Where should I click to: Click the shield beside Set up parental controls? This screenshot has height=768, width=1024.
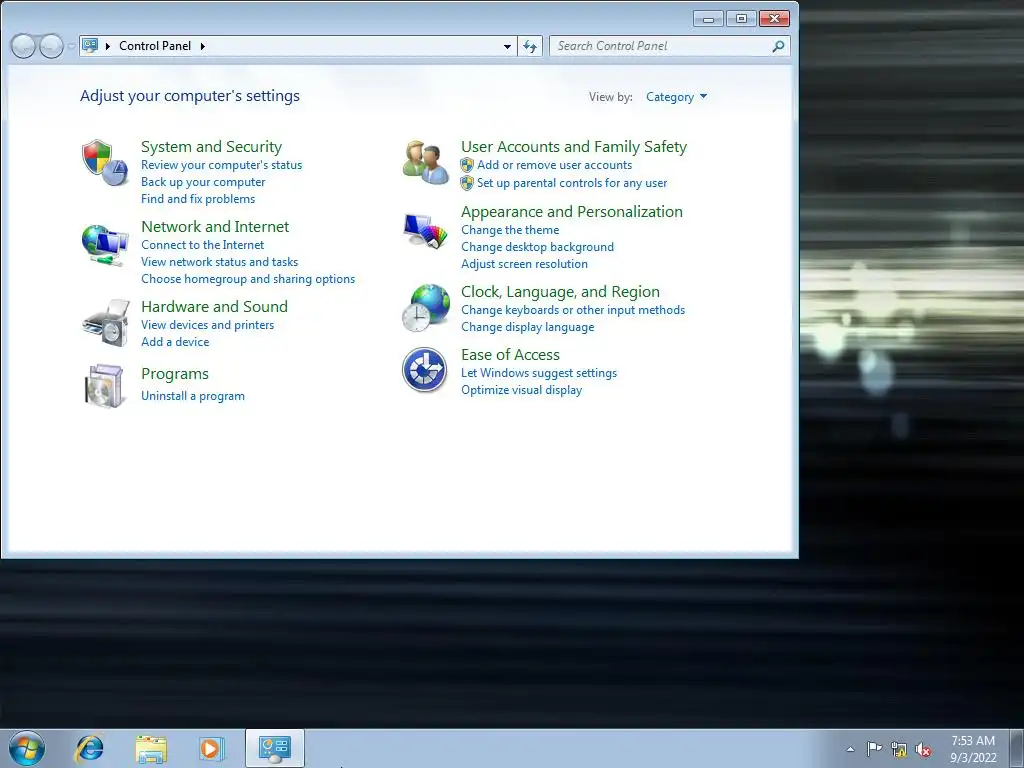(466, 183)
